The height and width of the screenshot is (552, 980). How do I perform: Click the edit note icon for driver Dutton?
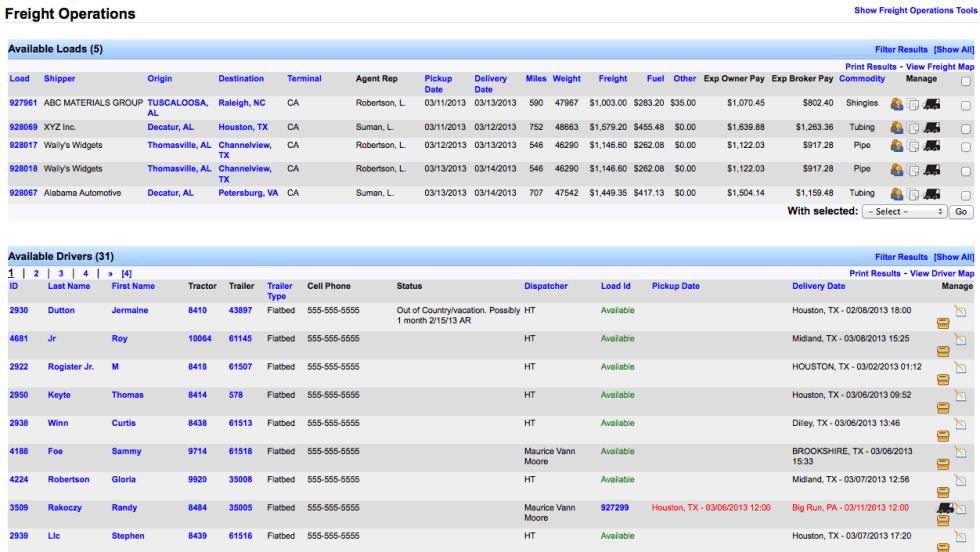coord(960,311)
